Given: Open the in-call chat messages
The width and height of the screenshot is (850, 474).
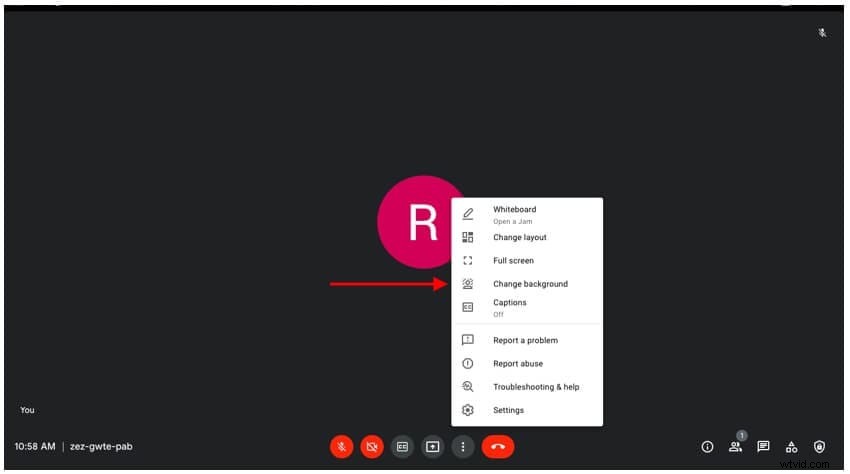Looking at the screenshot, I should pos(763,447).
